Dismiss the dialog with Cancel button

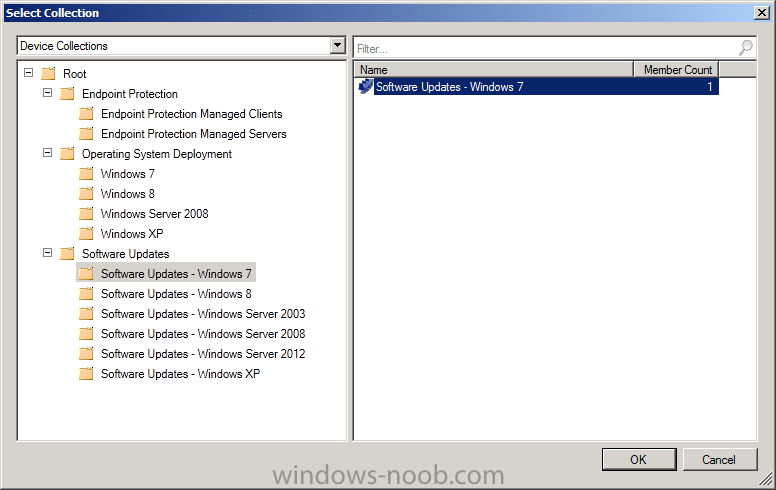pyautogui.click(x=720, y=459)
